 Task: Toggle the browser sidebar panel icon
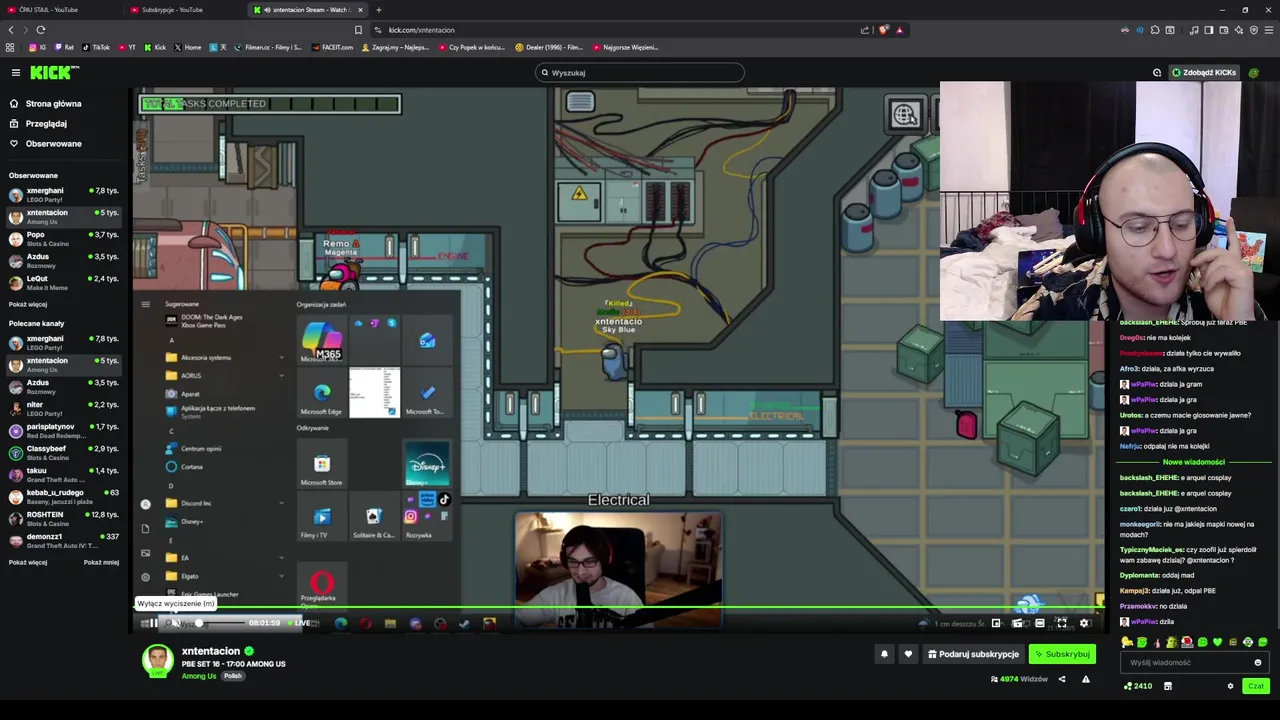[1208, 30]
